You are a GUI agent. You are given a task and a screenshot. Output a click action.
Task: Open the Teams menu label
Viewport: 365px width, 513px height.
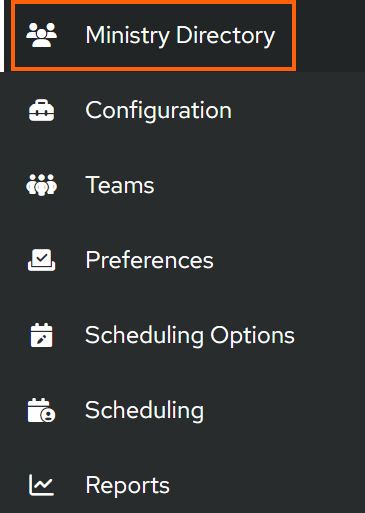pyautogui.click(x=120, y=185)
